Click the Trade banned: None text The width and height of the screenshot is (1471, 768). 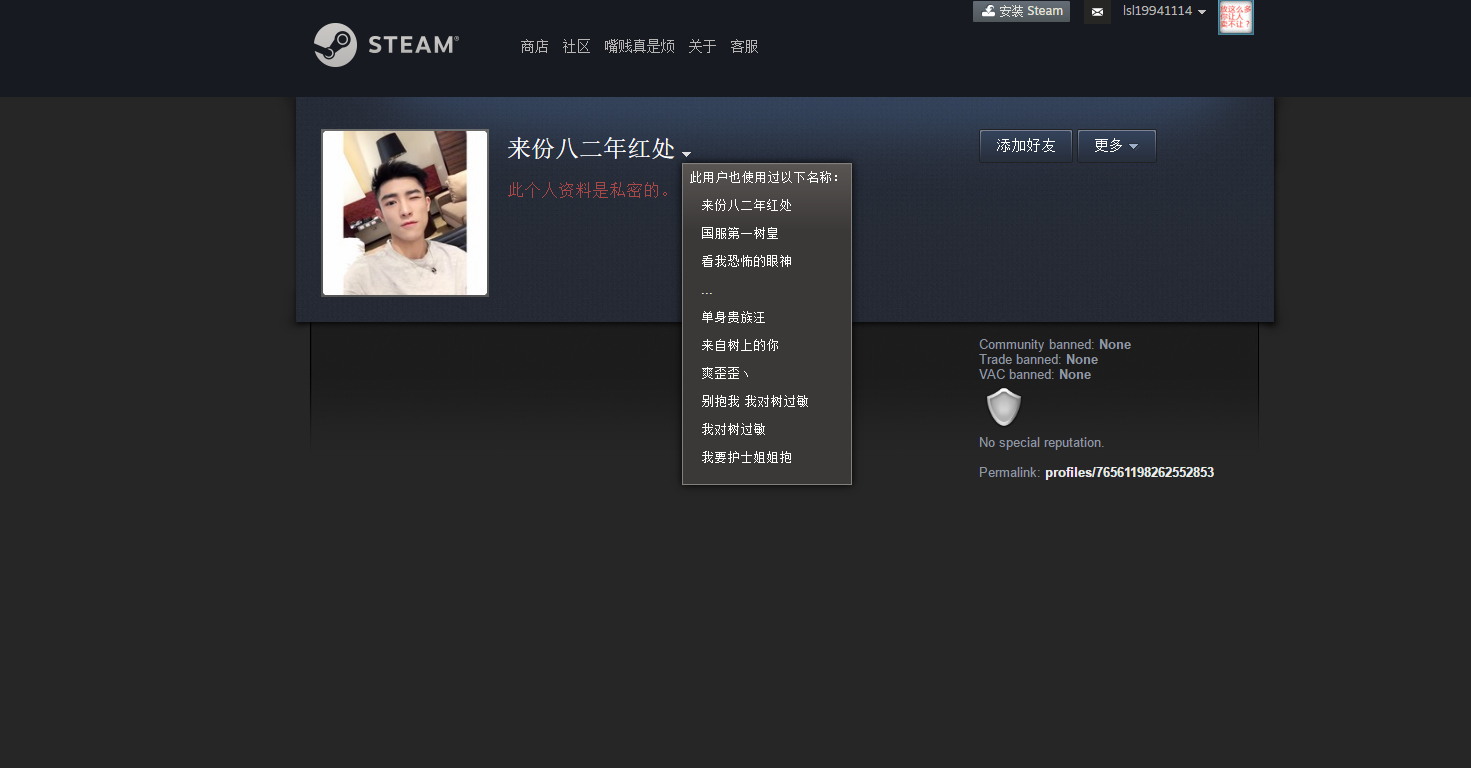[x=1038, y=359]
